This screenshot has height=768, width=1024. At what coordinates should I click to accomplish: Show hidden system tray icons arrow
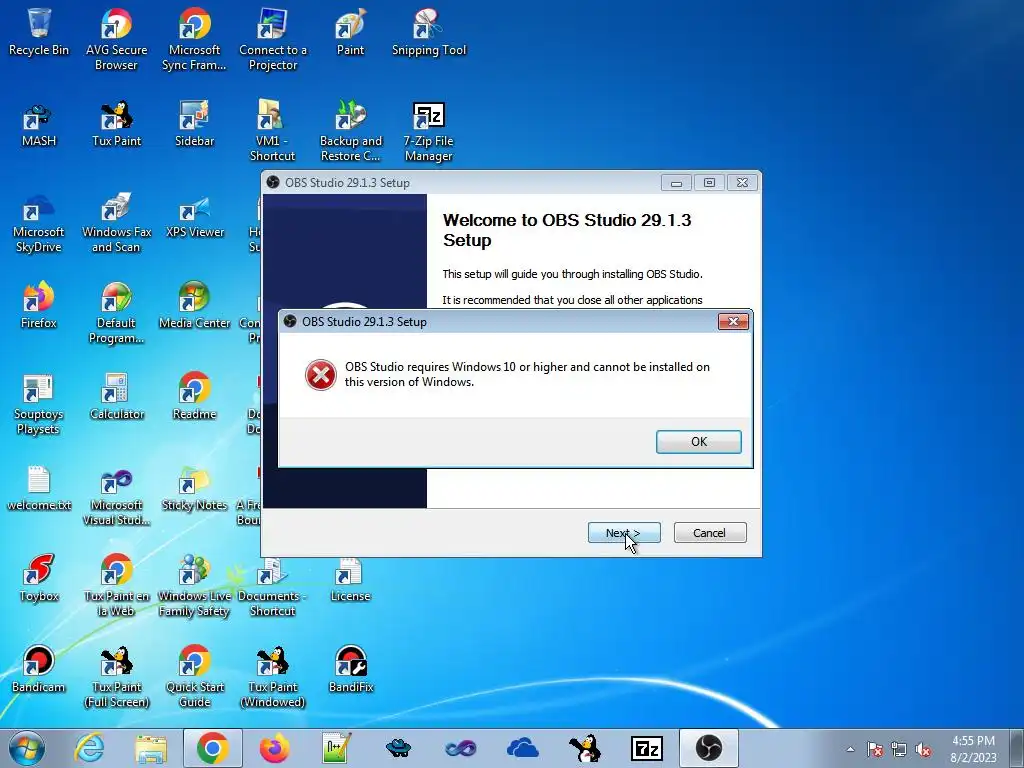850,749
